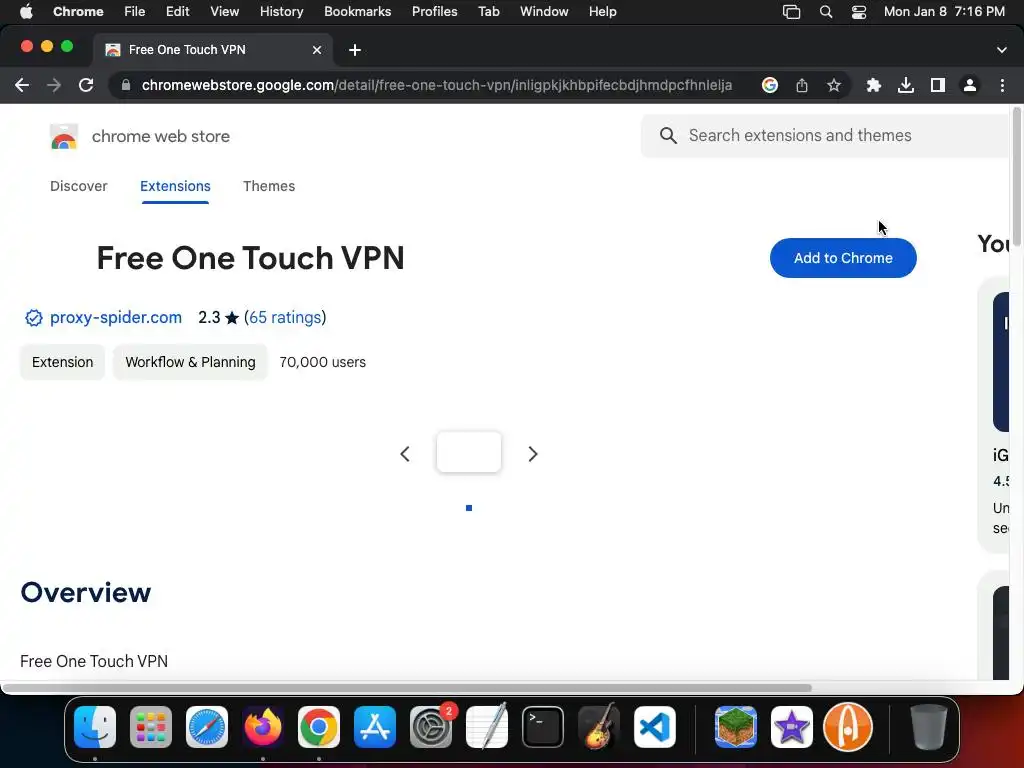
Task: Open TextEdit from the dock
Action: click(487, 727)
